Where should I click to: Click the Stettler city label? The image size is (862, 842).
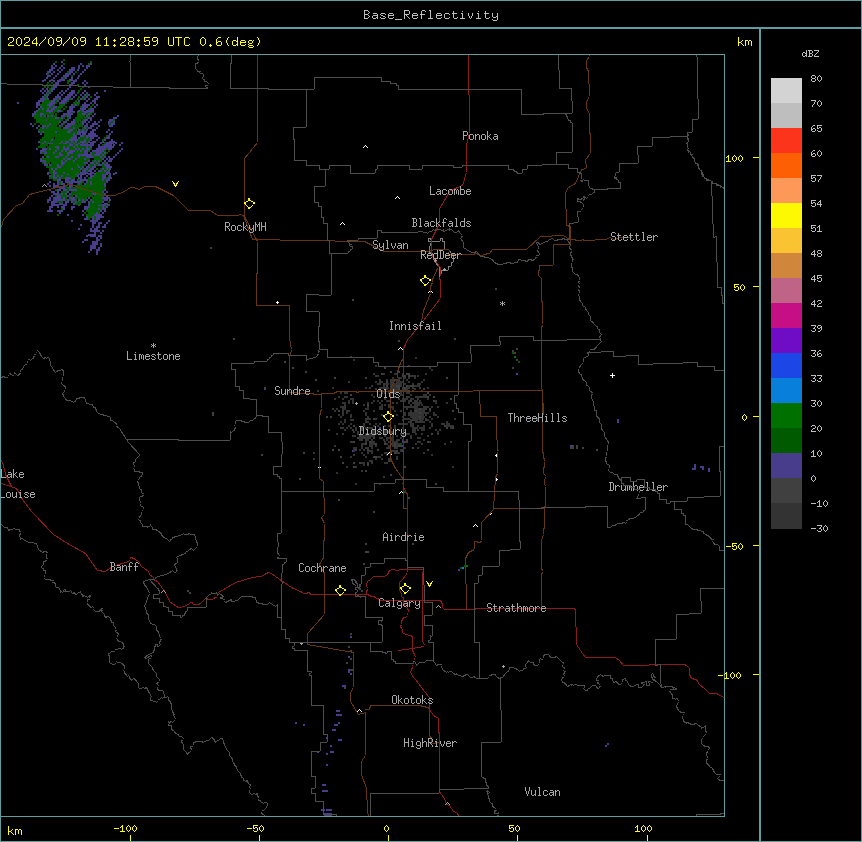(634, 237)
